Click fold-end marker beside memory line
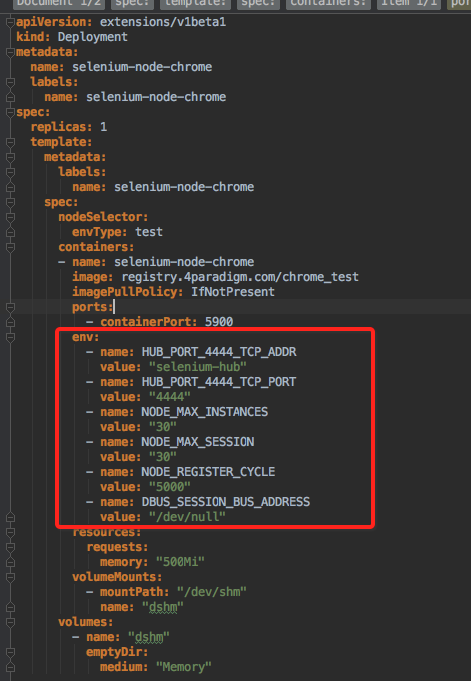471x681 pixels. 10,562
